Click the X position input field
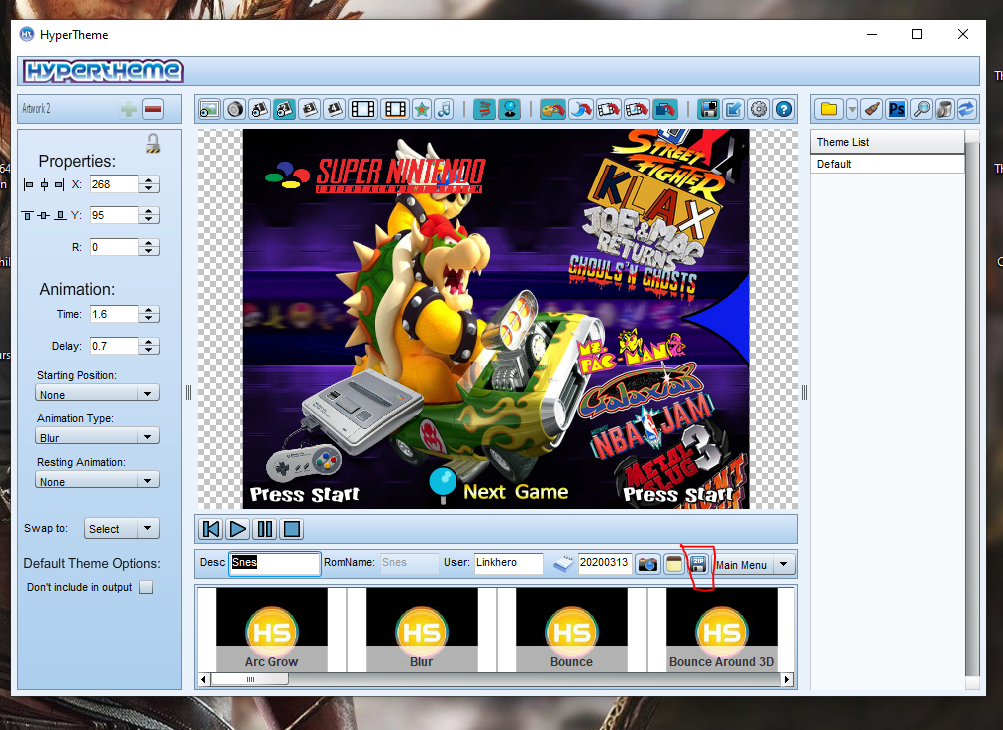 (x=114, y=184)
